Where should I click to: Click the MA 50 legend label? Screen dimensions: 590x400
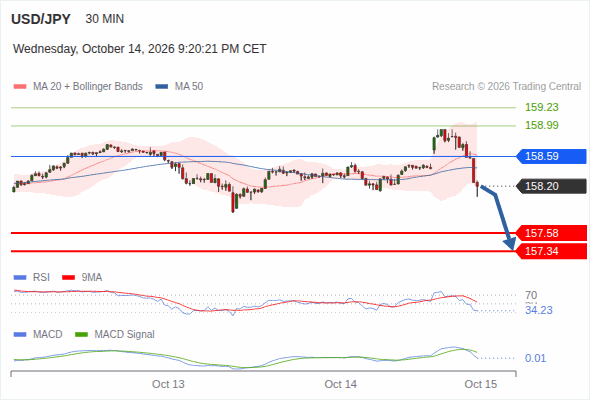[189, 87]
